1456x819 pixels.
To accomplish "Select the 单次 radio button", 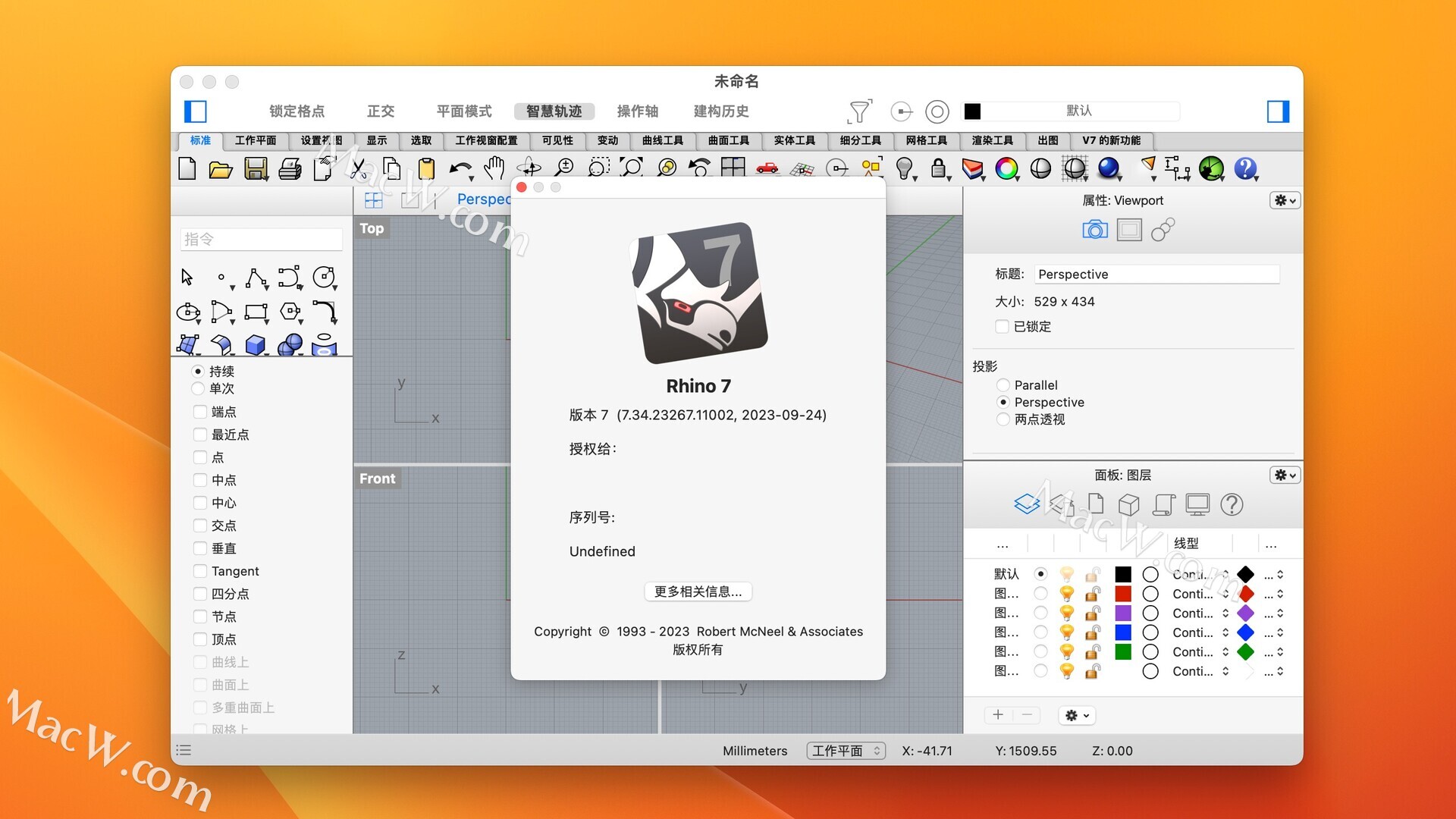I will 198,388.
